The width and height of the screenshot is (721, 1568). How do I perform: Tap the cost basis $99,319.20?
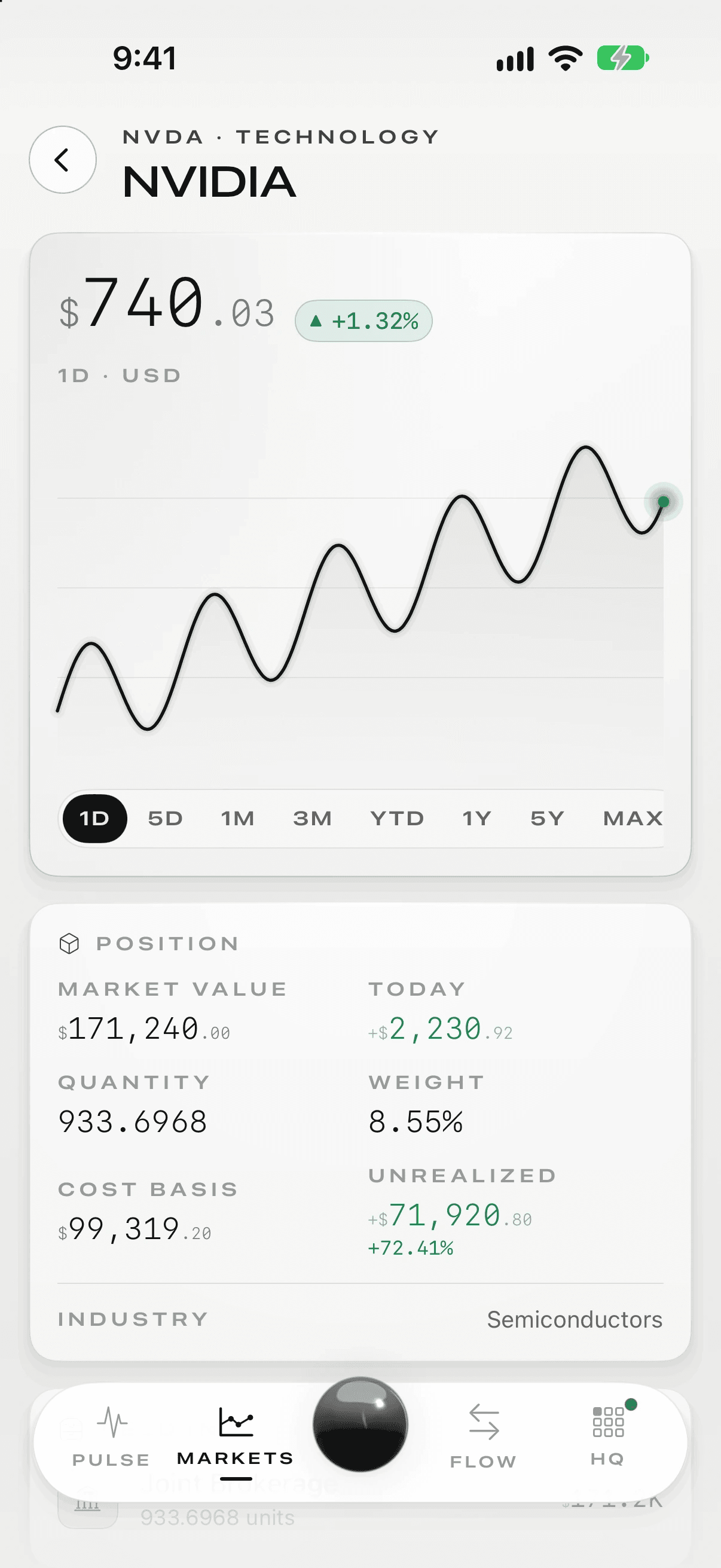(135, 1229)
